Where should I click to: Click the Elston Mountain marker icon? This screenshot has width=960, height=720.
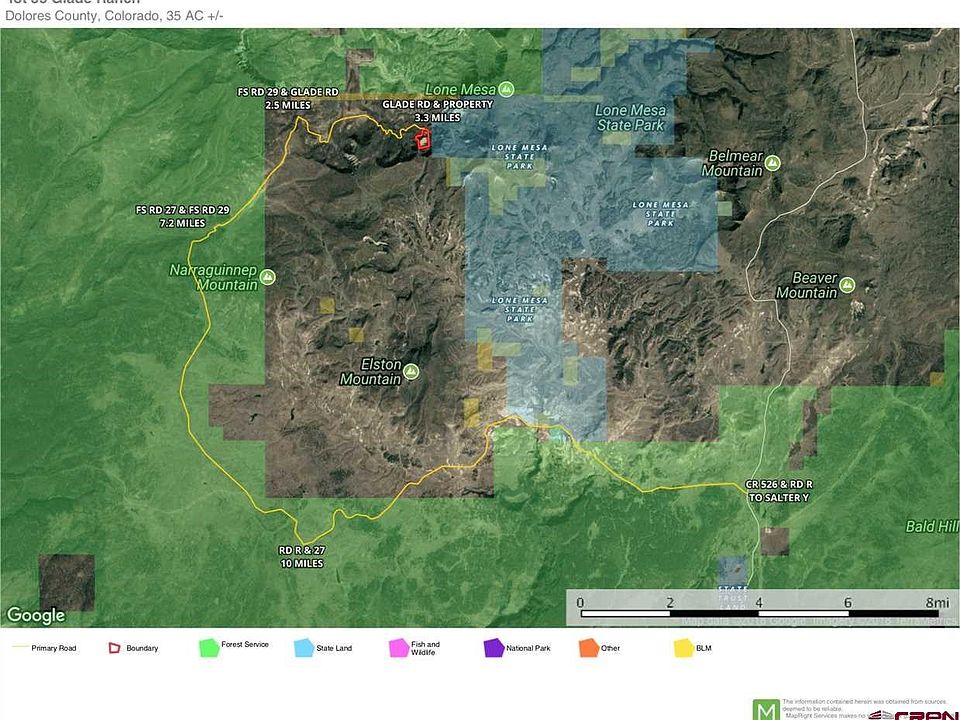click(411, 371)
